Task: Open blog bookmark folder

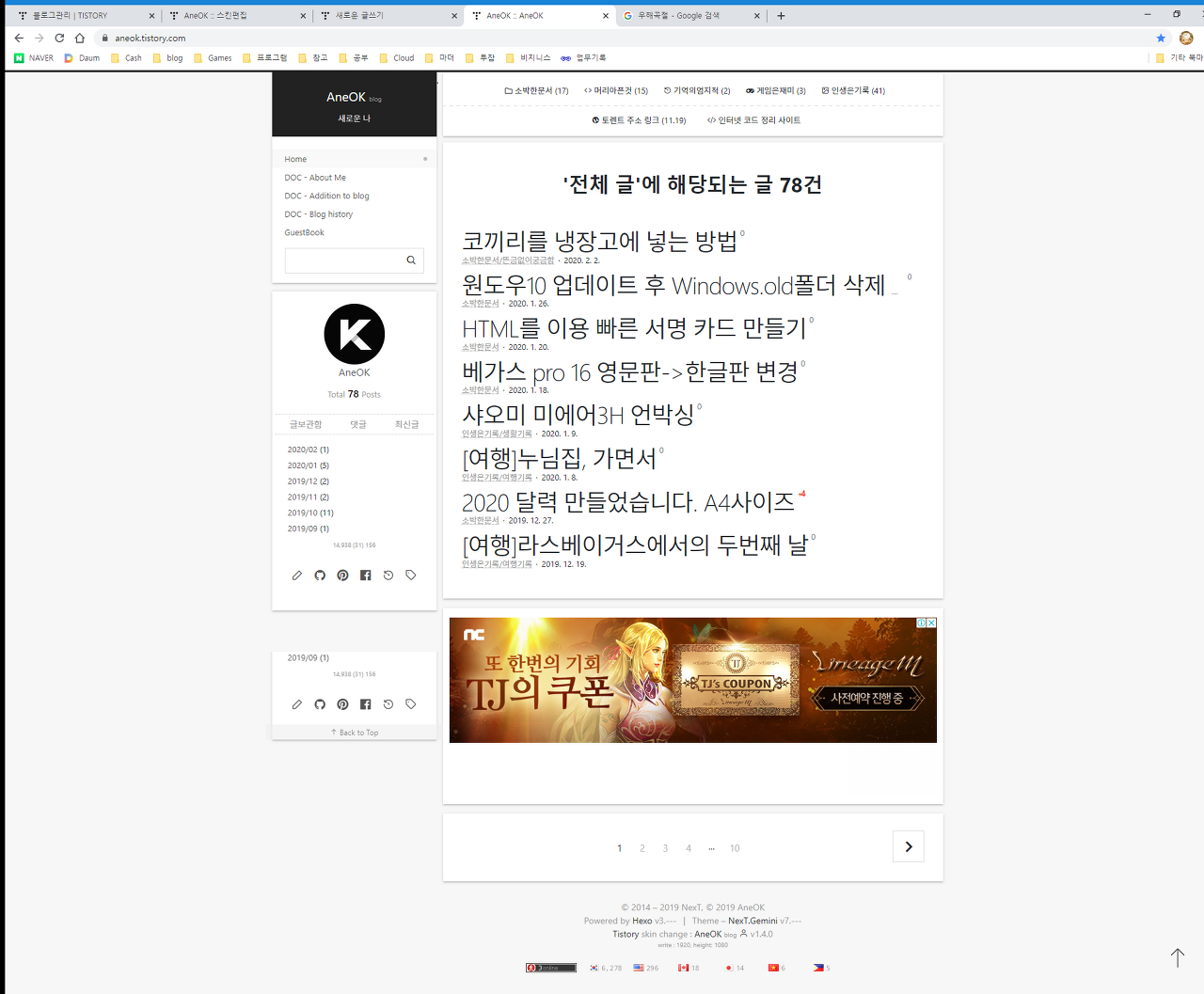Action: tap(167, 58)
